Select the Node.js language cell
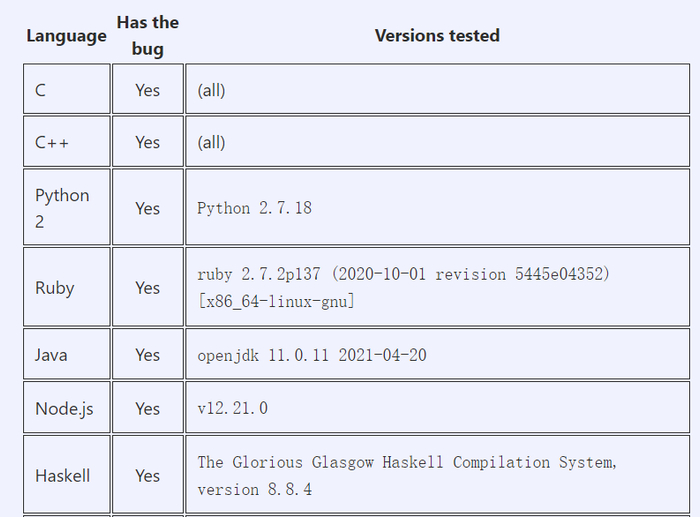 click(66, 408)
